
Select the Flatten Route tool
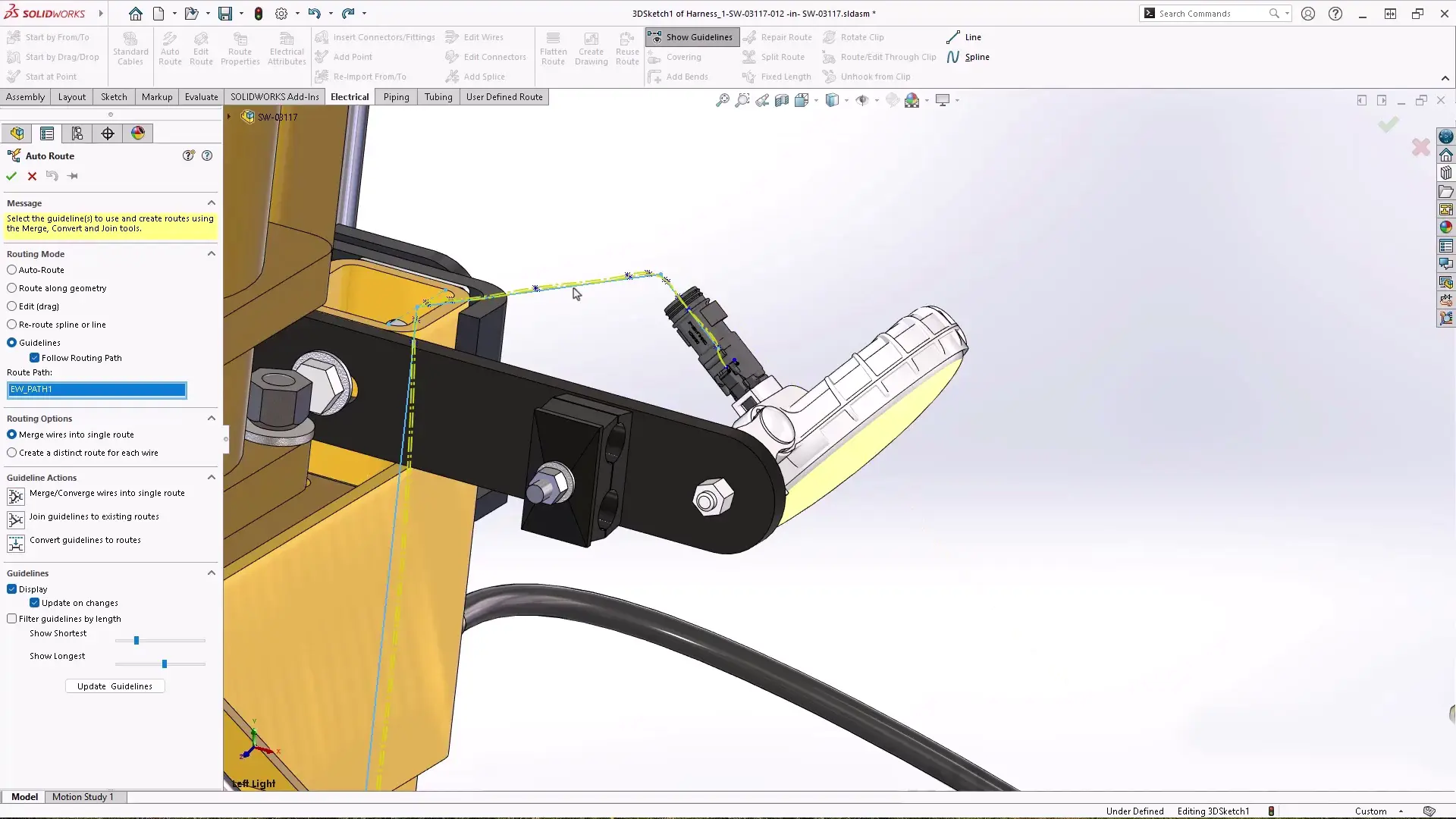coord(553,47)
